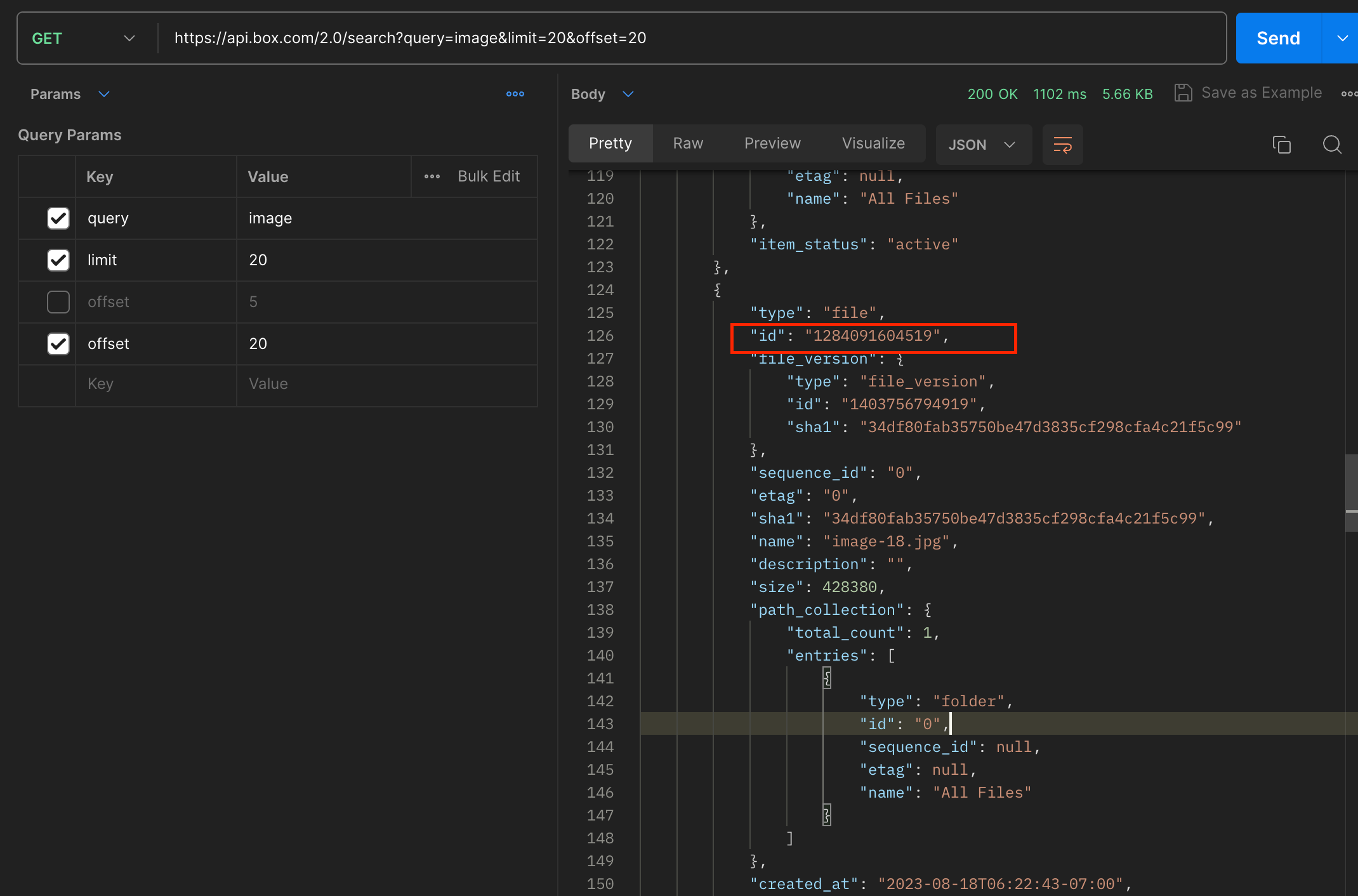Viewport: 1358px width, 896px height.
Task: Uncheck the query parameter checkbox
Action: (x=58, y=218)
